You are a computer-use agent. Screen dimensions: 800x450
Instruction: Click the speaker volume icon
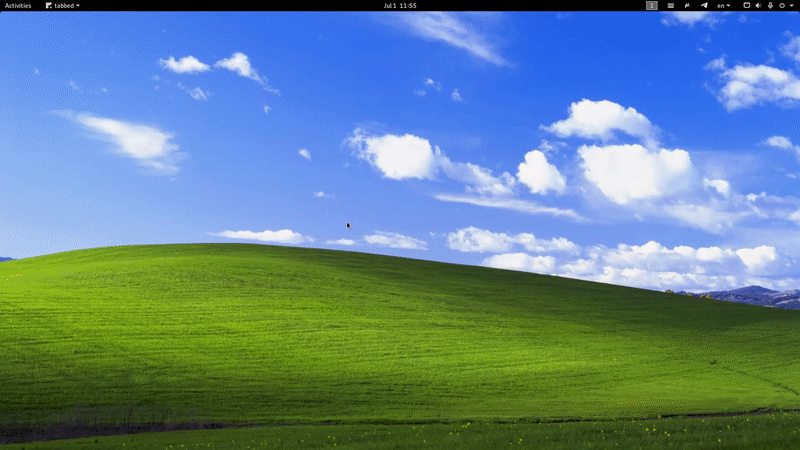point(758,6)
